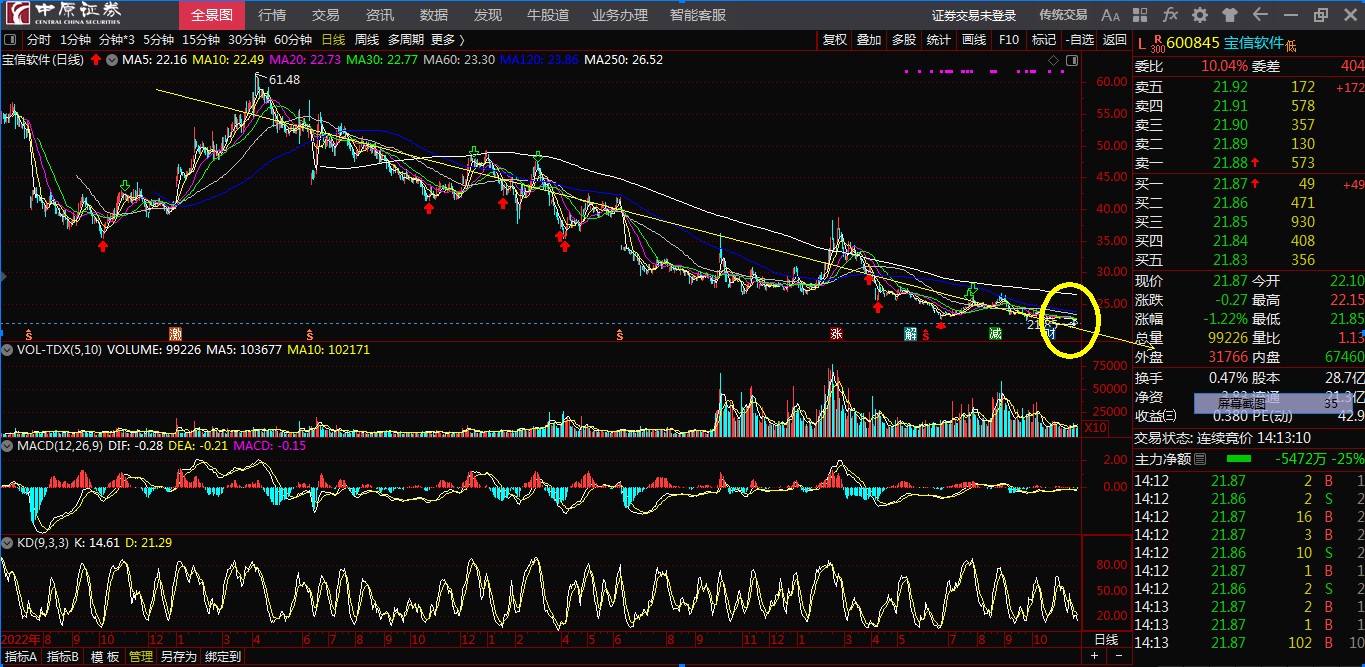Click the 指标A button
1365x667 pixels.
(x=21, y=657)
